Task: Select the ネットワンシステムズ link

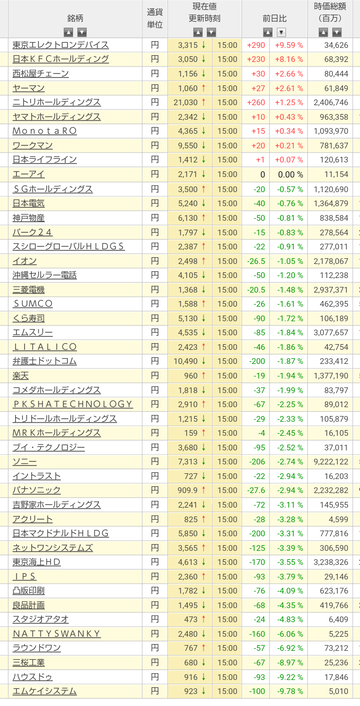Action: click(x=52, y=548)
